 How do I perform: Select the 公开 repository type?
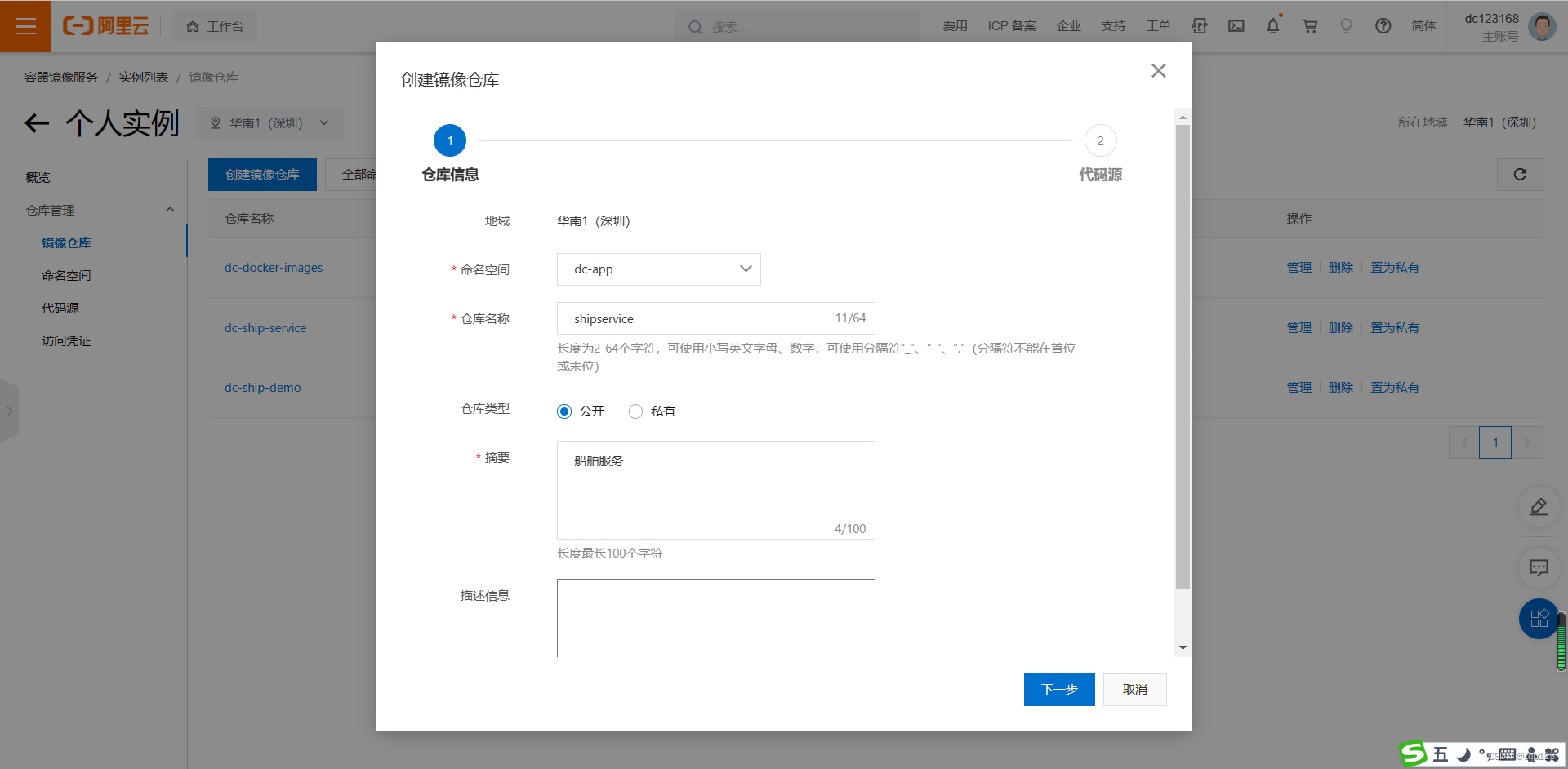click(x=563, y=411)
